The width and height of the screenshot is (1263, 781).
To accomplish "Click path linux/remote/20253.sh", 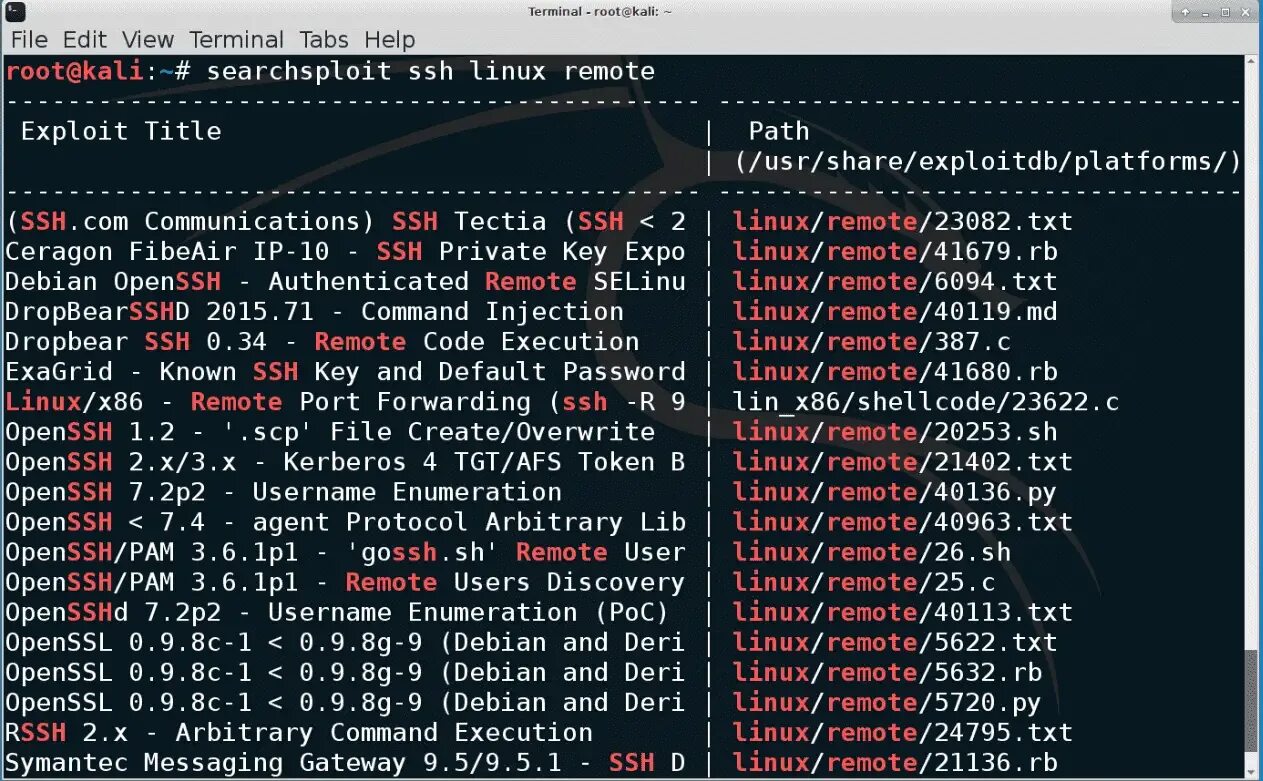I will (895, 432).
